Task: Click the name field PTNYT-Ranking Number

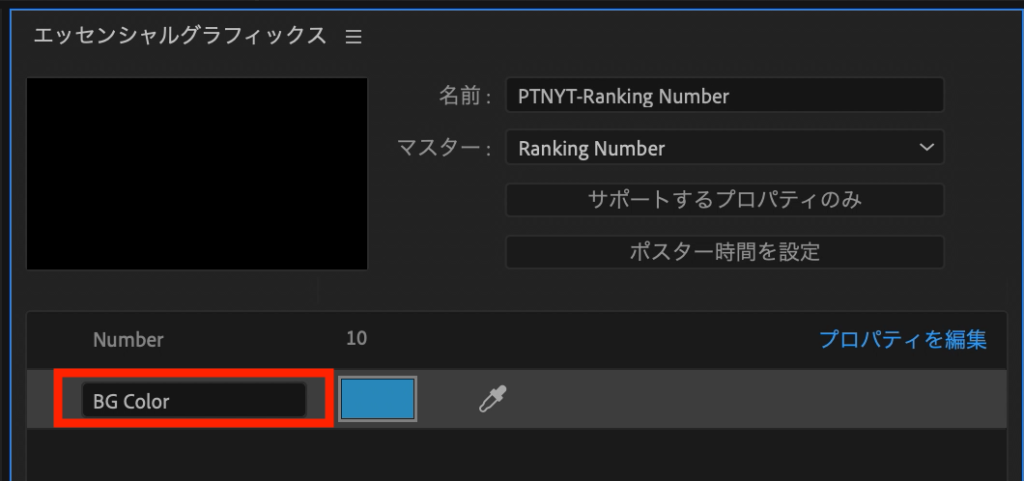Action: [x=725, y=97]
